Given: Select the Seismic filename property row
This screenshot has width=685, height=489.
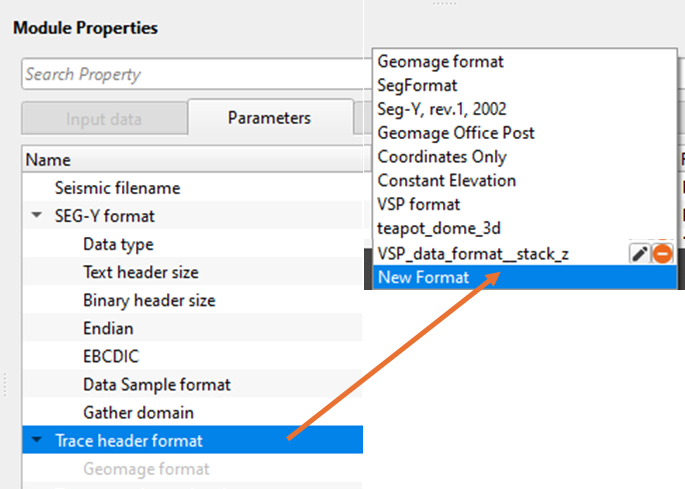Looking at the screenshot, I should point(117,188).
